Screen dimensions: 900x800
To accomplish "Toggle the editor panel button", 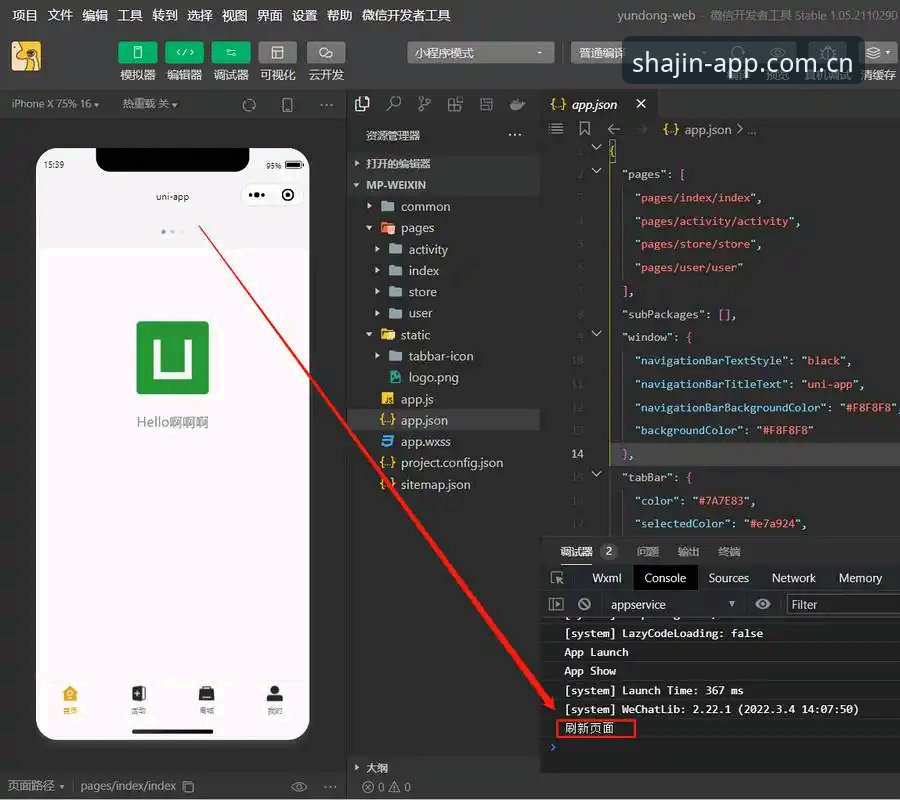I will pos(184,53).
